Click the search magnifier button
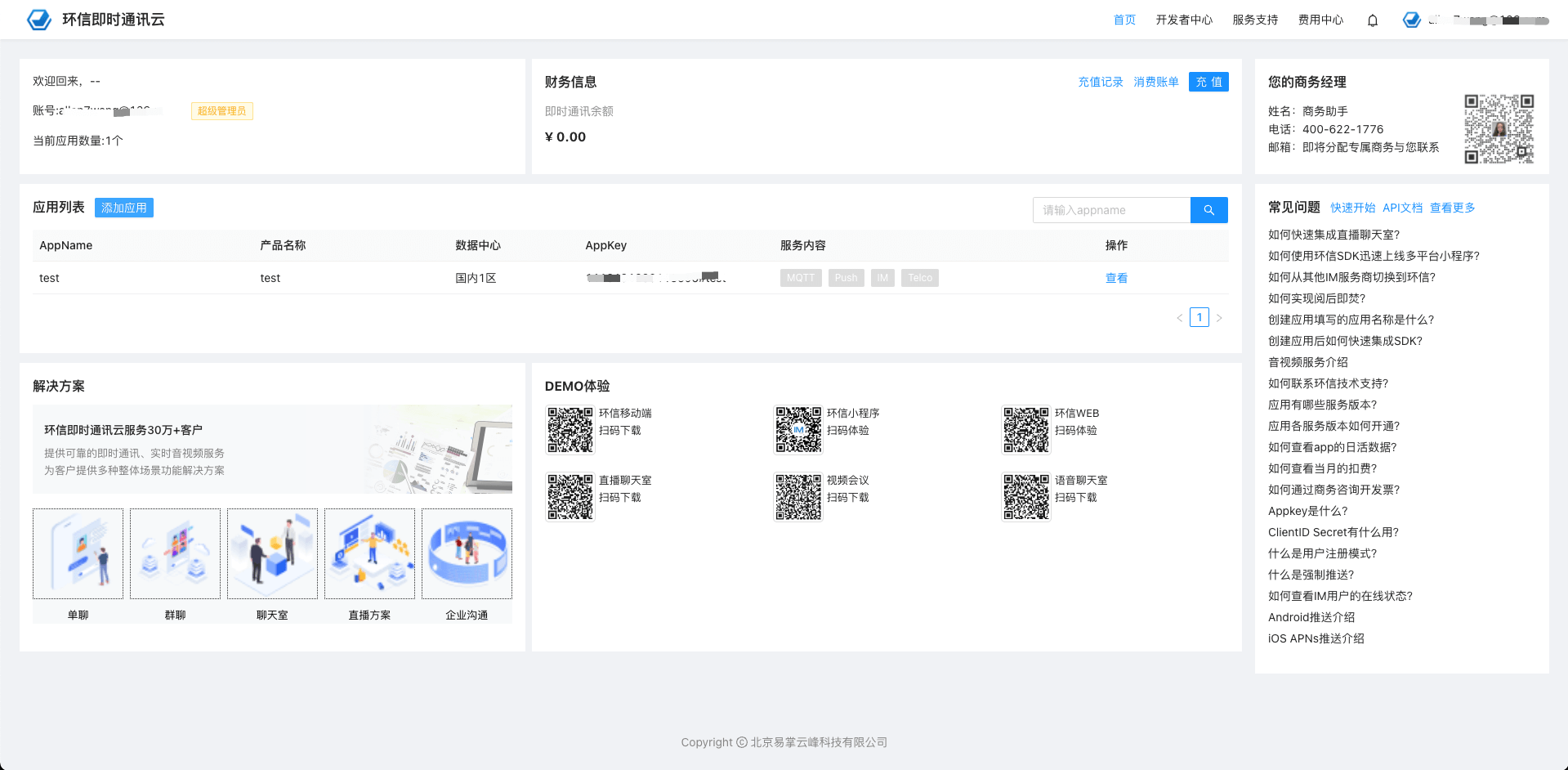The height and width of the screenshot is (770, 1568). click(1209, 210)
